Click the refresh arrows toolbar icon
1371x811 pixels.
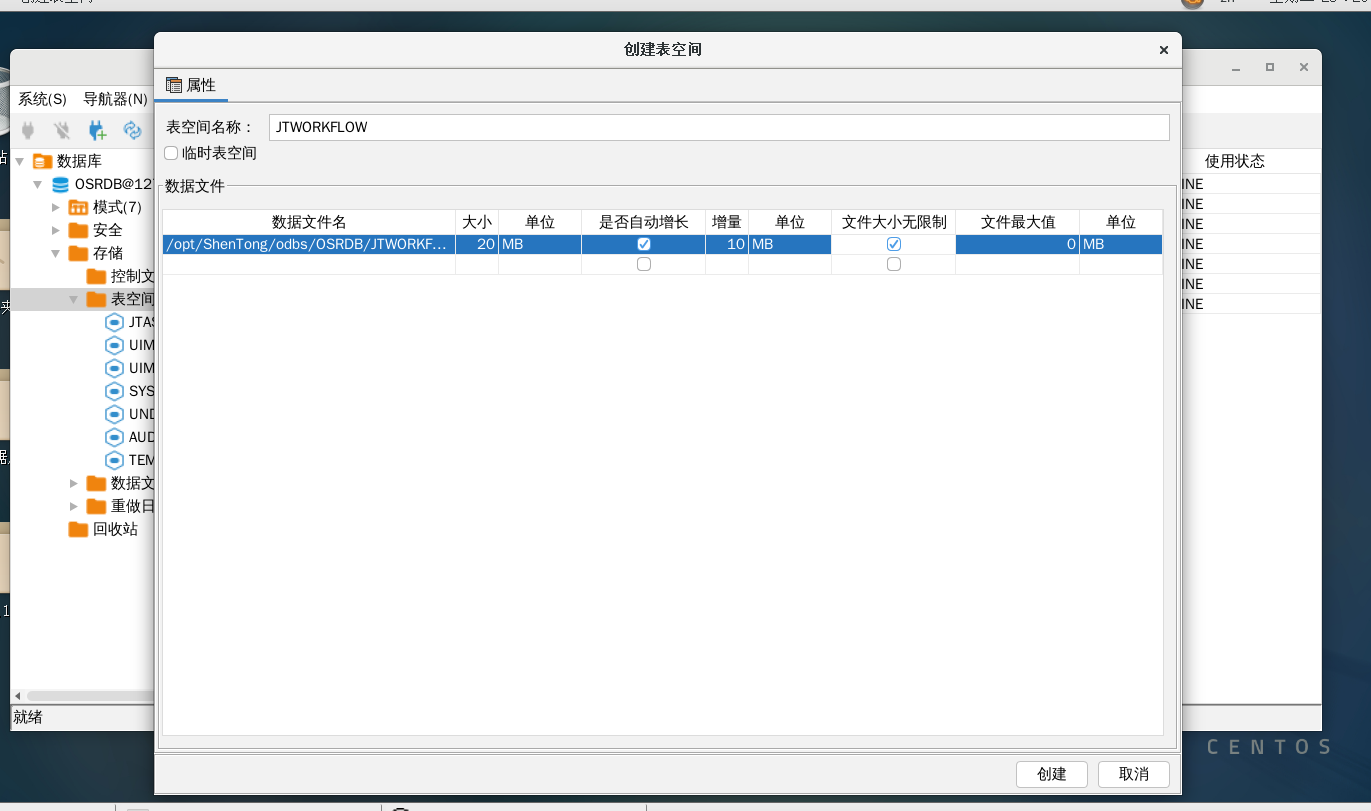click(132, 130)
